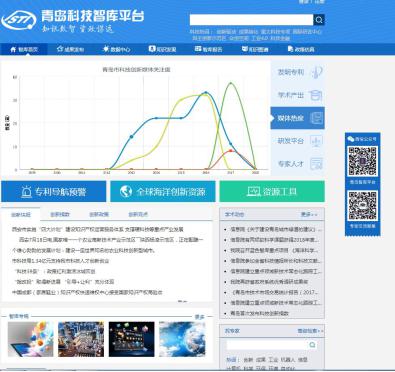This screenshot has height=372, width=395.
Task: Select the first active news tab
Action: point(21,214)
